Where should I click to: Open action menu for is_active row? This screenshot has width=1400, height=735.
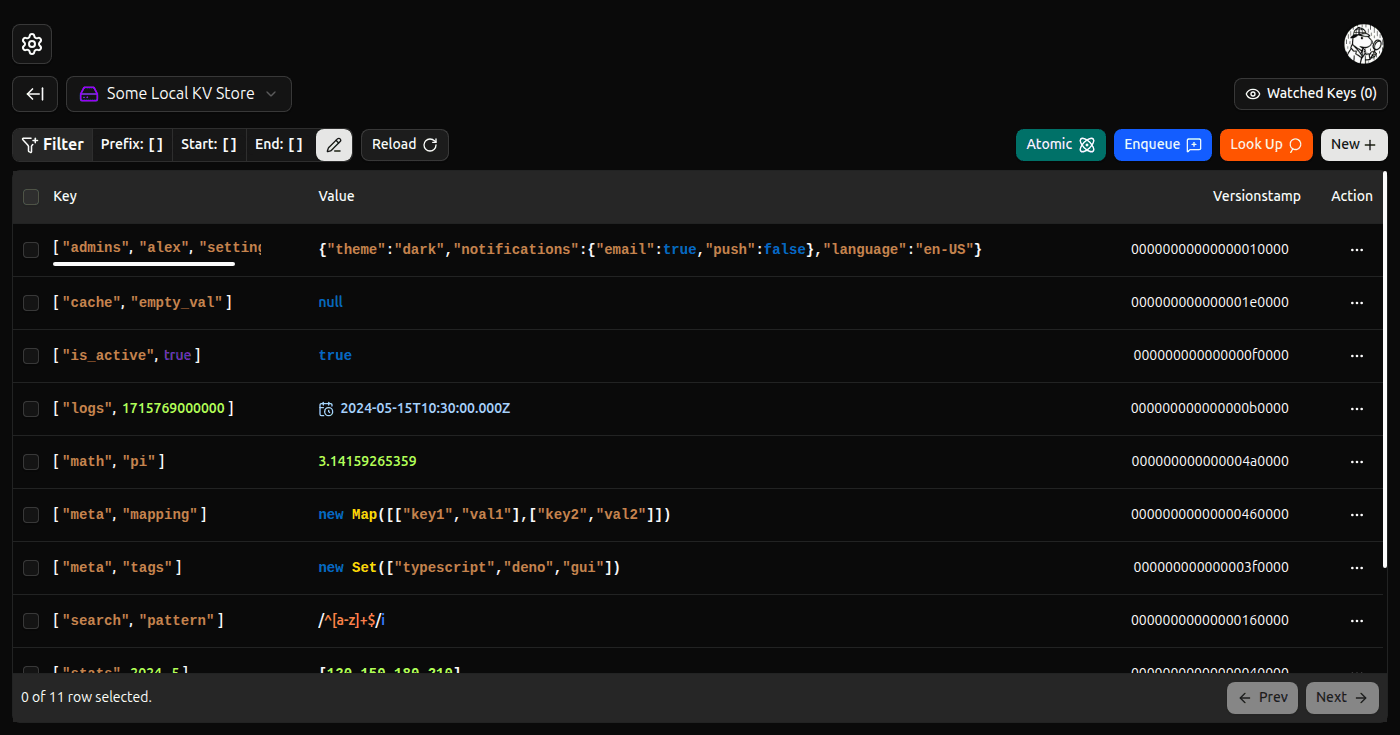1357,356
